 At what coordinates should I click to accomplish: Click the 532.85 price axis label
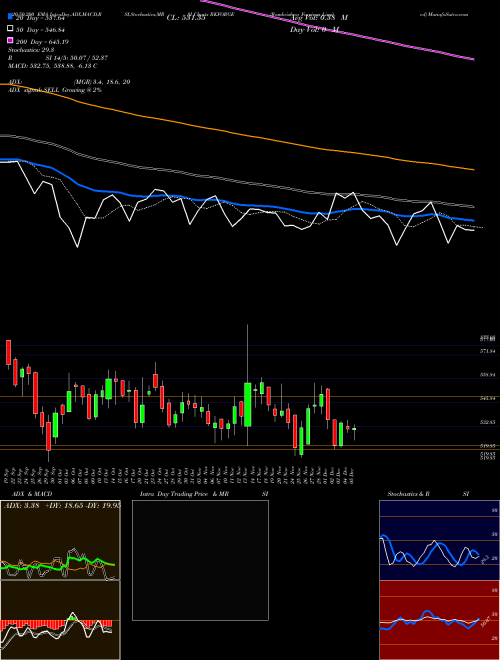click(x=487, y=421)
